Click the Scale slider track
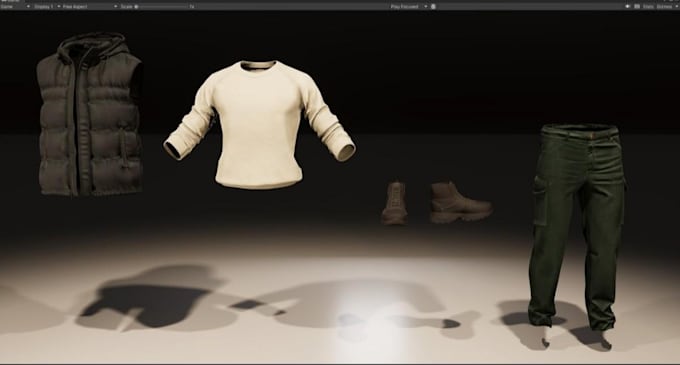The image size is (680, 365). coord(163,7)
